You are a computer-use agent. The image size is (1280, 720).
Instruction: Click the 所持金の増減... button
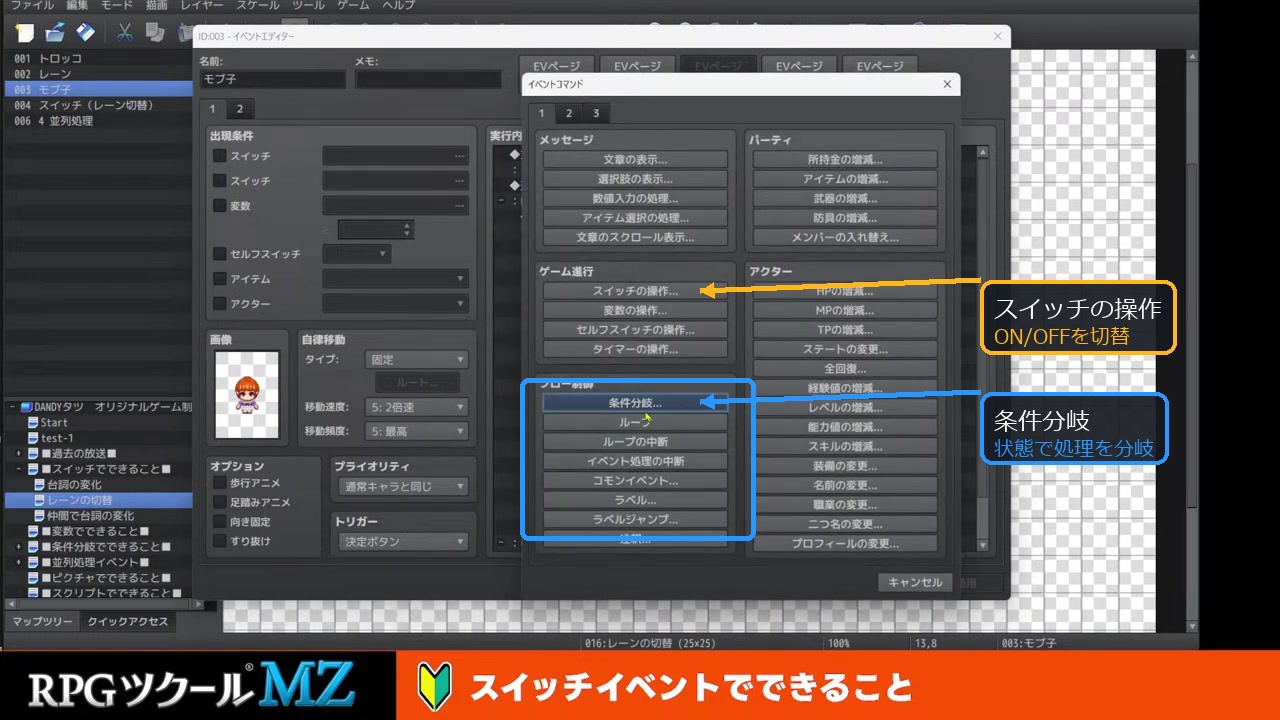tap(845, 159)
